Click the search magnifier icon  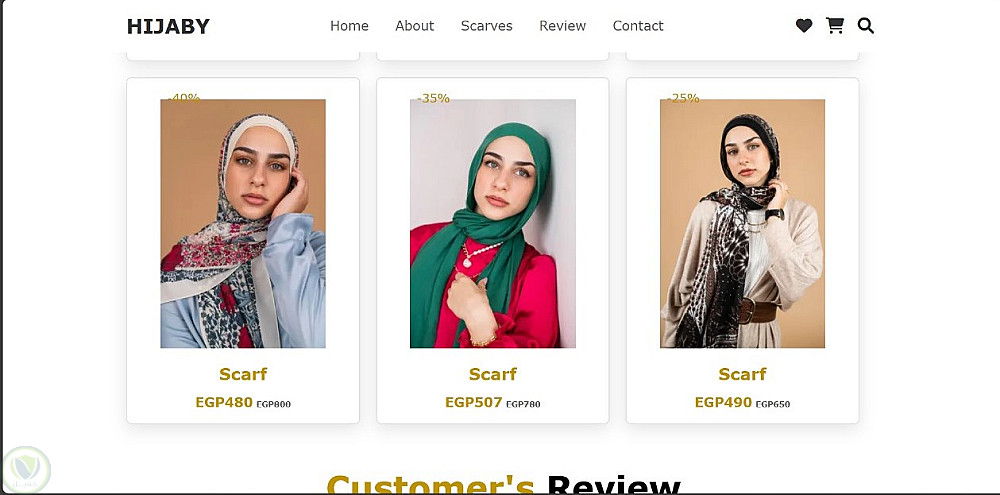[865, 26]
